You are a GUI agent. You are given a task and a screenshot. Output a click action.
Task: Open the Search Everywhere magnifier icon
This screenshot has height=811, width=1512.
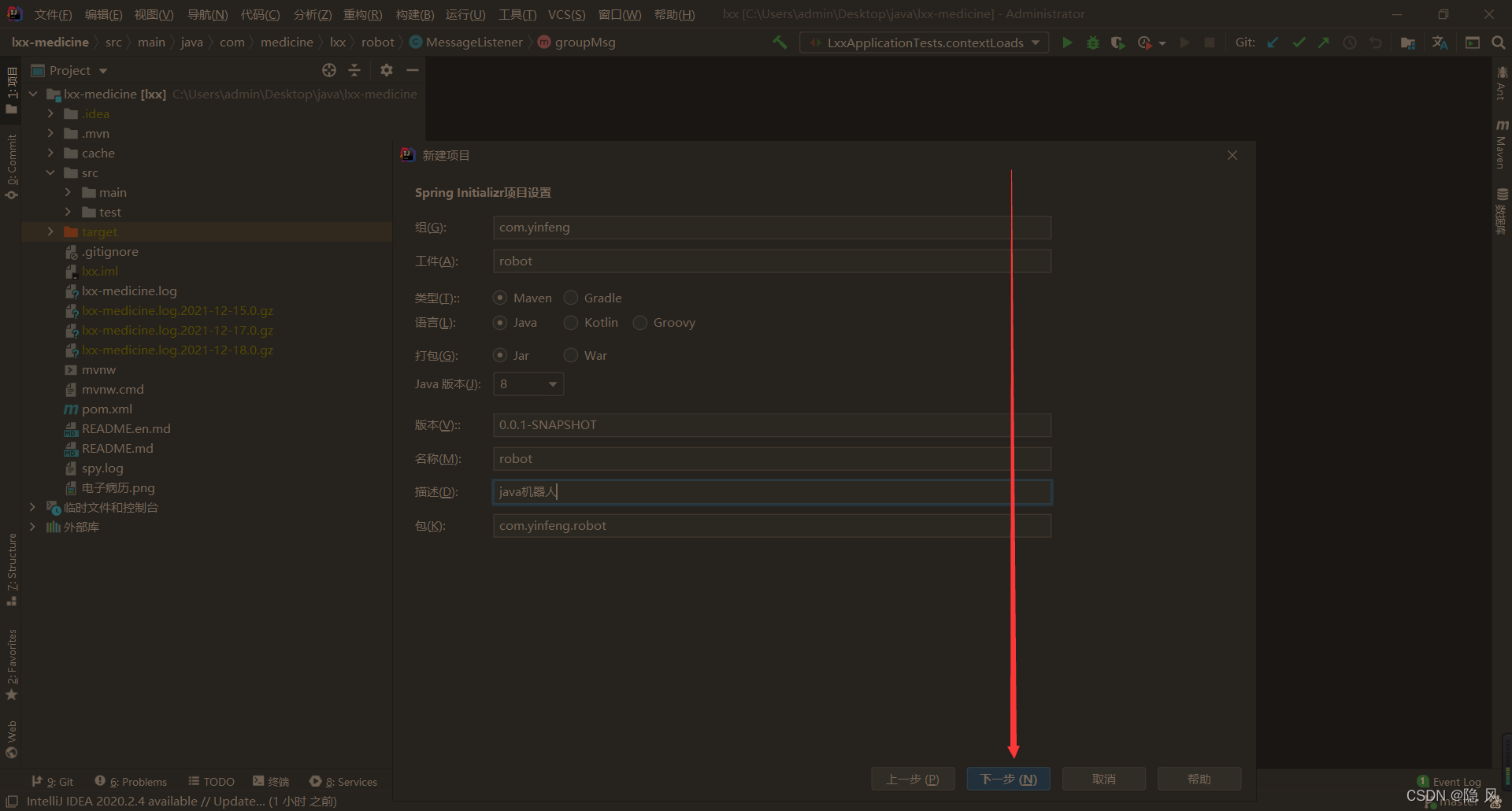point(1498,43)
